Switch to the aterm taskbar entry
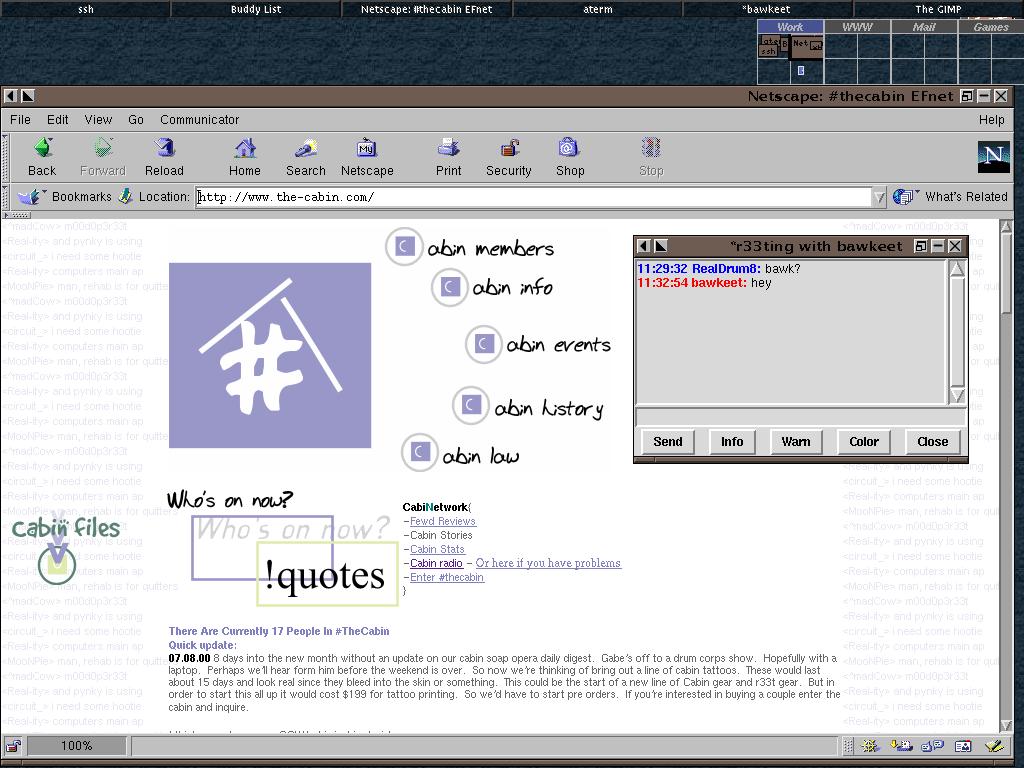Image resolution: width=1024 pixels, height=768 pixels. pyautogui.click(x=598, y=9)
